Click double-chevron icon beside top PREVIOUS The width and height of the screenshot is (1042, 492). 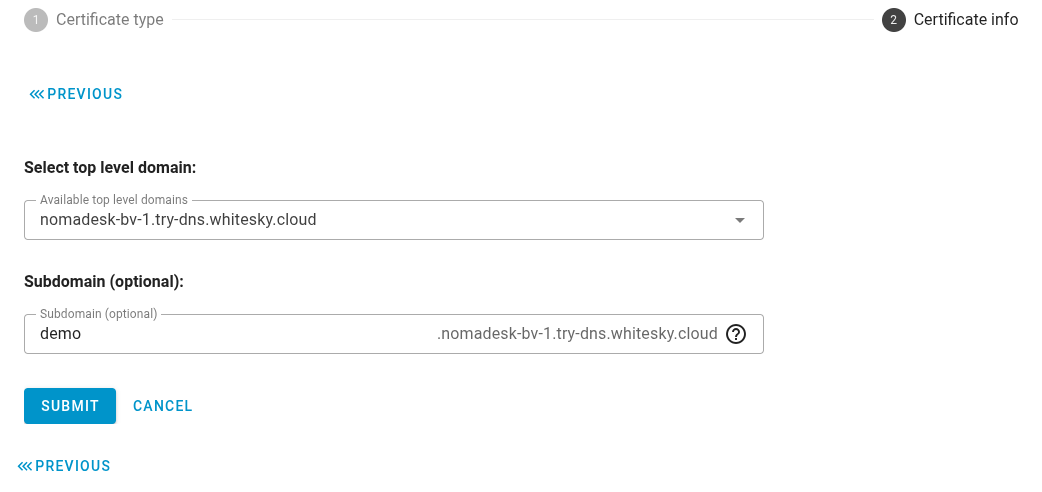[37, 94]
